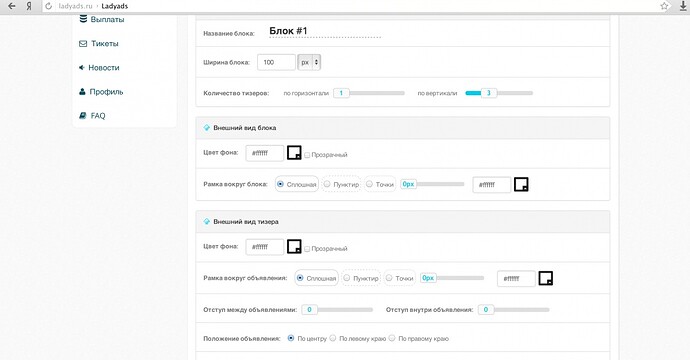Open block background color swatch
Image resolution: width=690 pixels, height=360 pixels.
point(294,152)
